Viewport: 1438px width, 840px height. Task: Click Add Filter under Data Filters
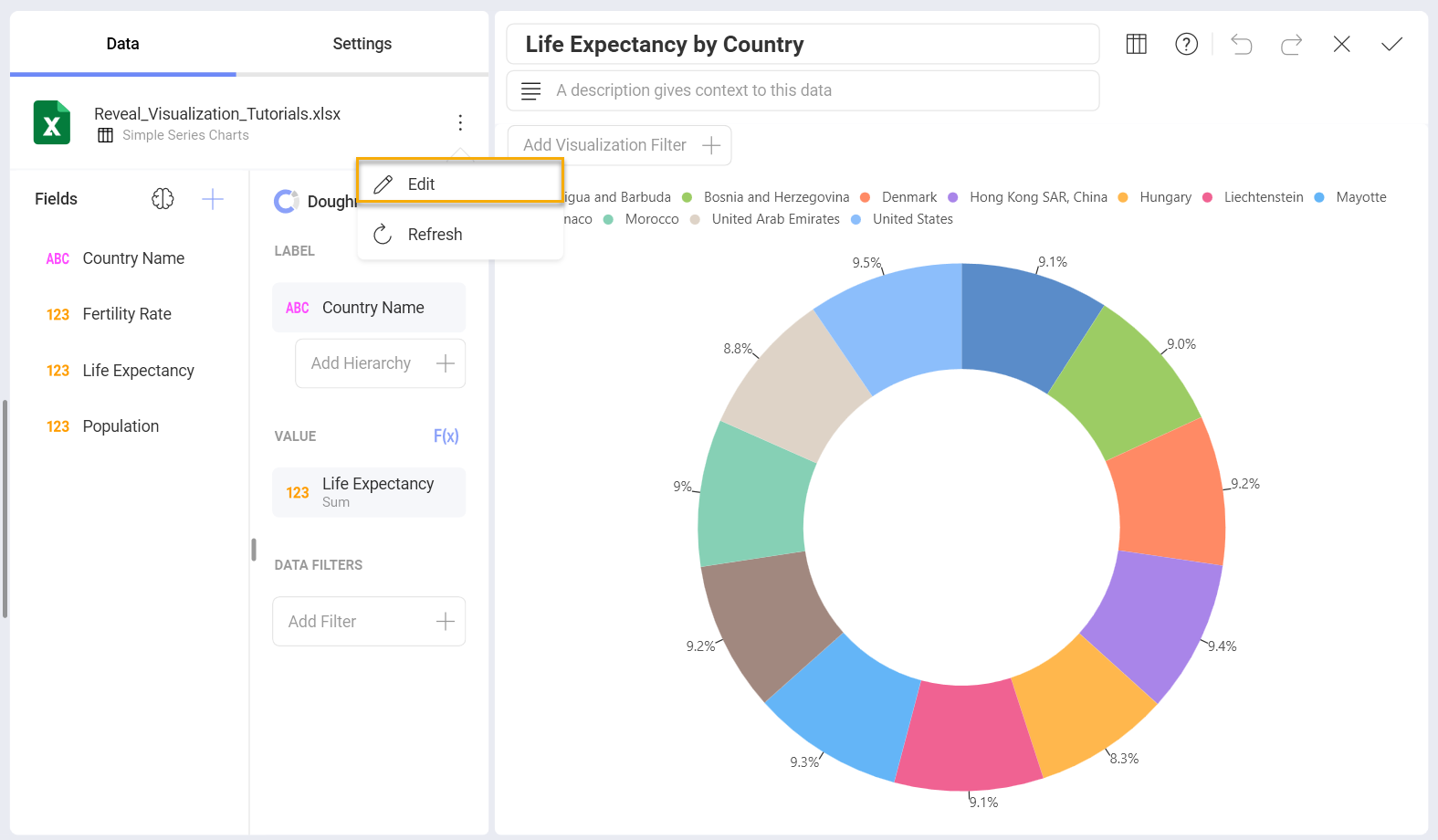(x=369, y=622)
